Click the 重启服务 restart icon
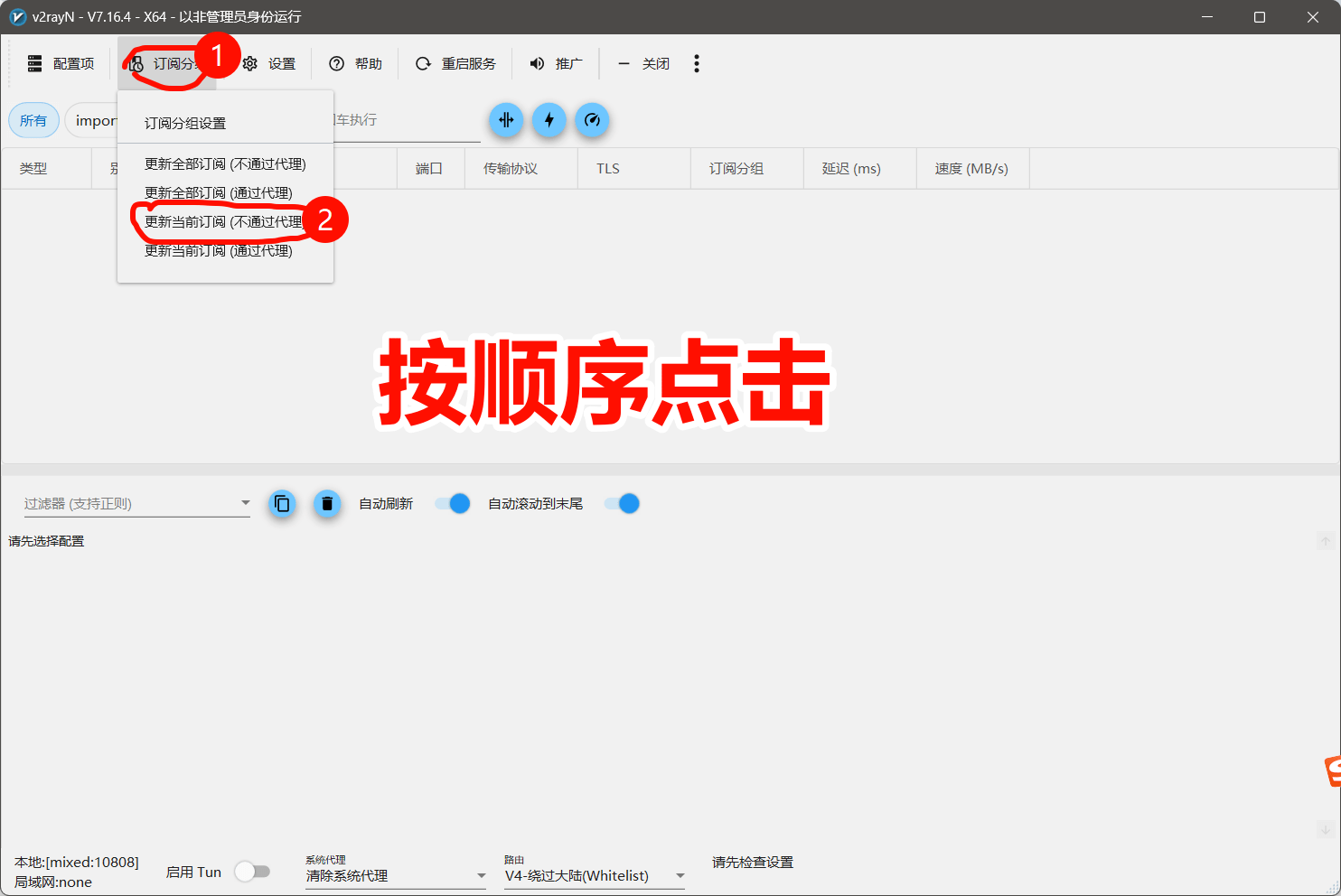 pos(422,63)
